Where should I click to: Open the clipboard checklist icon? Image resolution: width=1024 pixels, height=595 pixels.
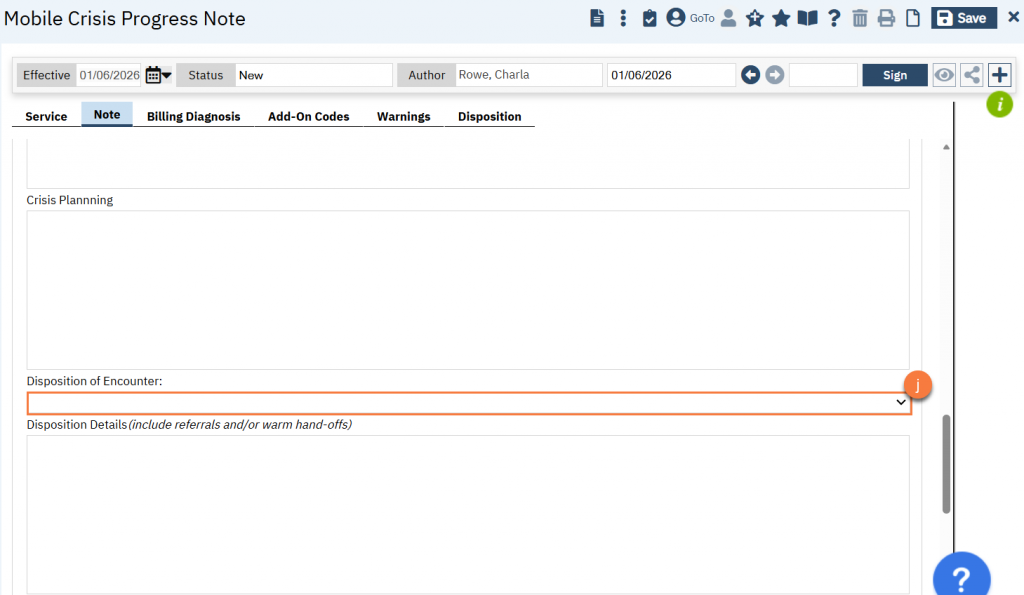pyautogui.click(x=649, y=18)
